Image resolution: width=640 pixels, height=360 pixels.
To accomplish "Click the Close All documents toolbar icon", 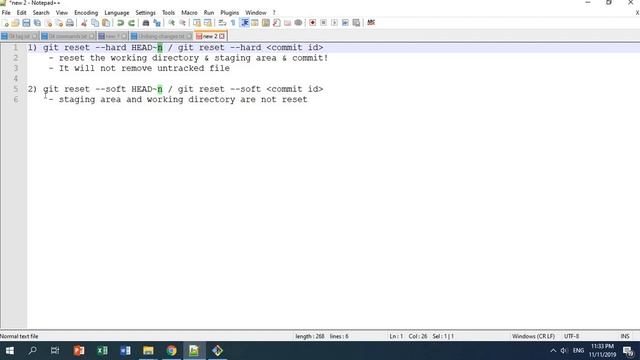I will click(x=59, y=23).
